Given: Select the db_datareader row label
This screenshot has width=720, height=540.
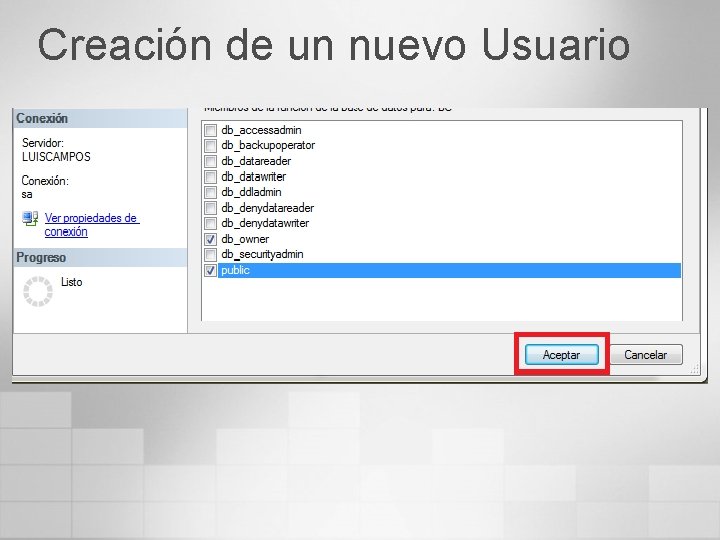Looking at the screenshot, I should 256,161.
